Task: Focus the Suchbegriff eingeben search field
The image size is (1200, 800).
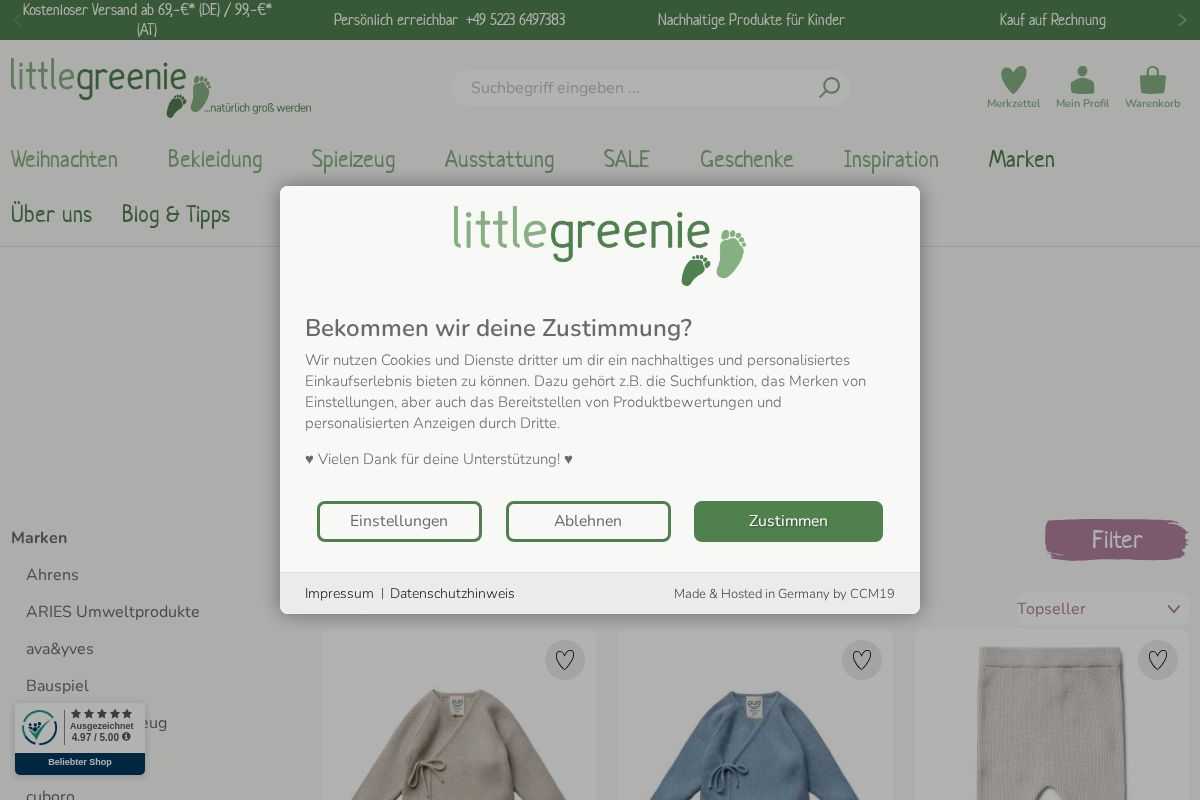Action: tap(640, 88)
